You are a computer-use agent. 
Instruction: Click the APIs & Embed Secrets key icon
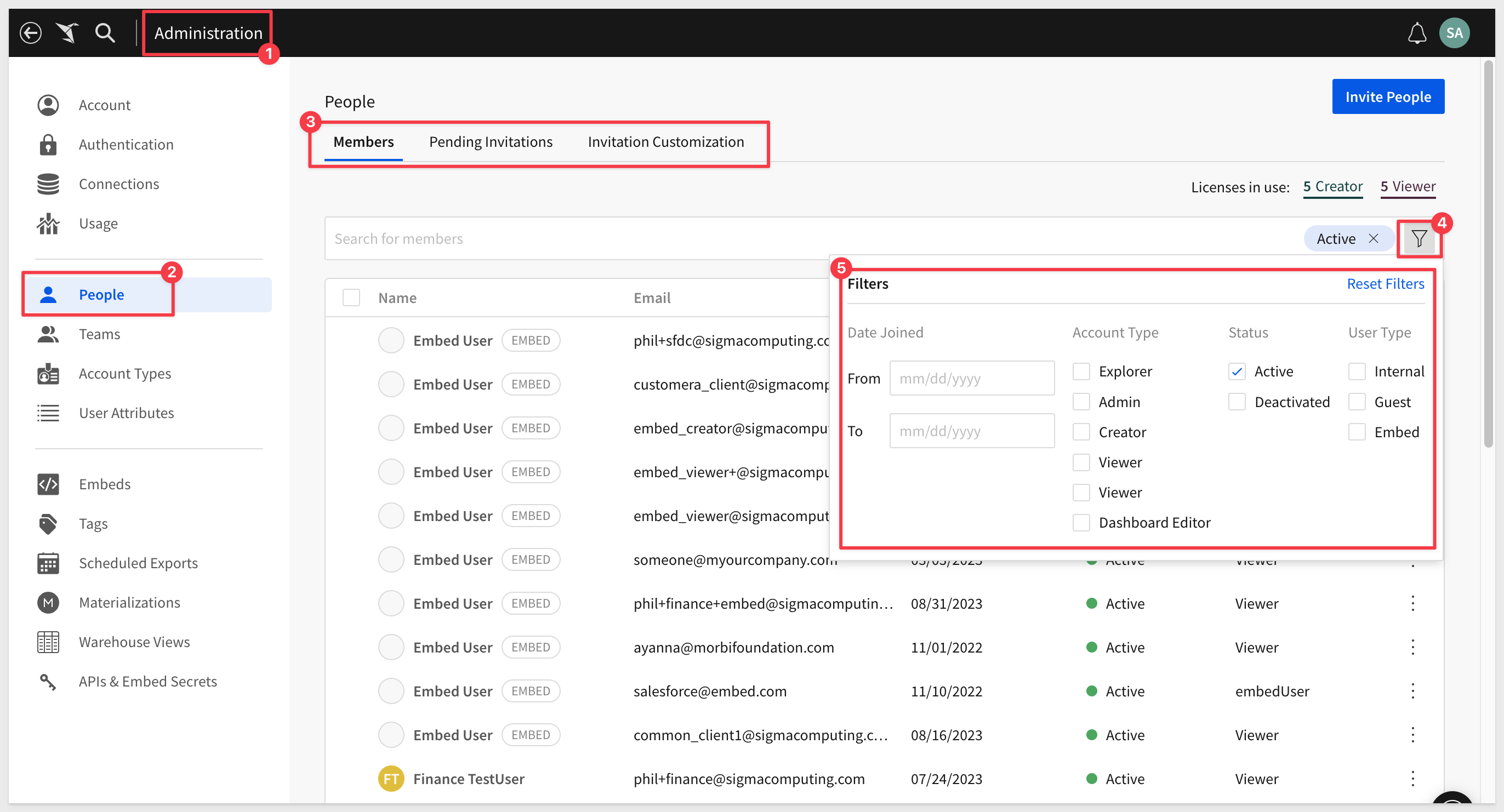(x=48, y=681)
